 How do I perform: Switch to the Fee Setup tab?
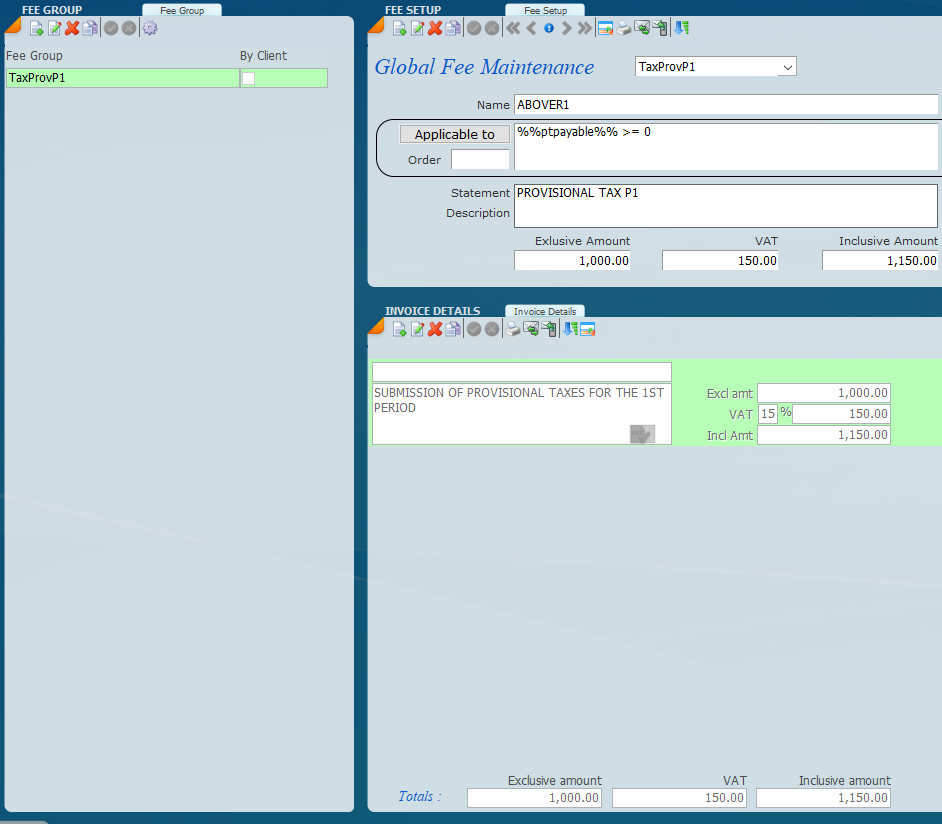(545, 10)
